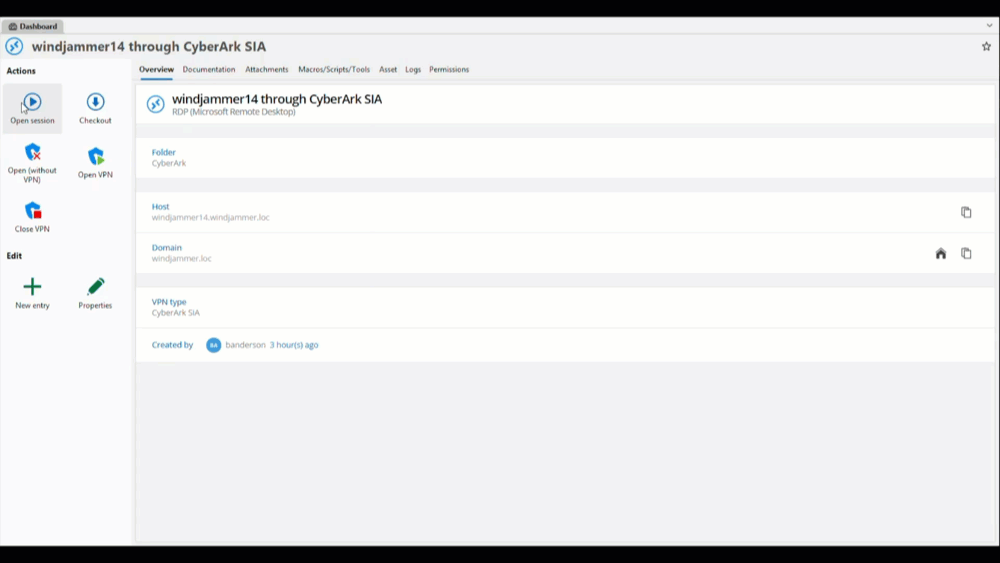This screenshot has height=563, width=1000.
Task: Select the Macros/Scripts/Tools tab
Action: (x=334, y=70)
